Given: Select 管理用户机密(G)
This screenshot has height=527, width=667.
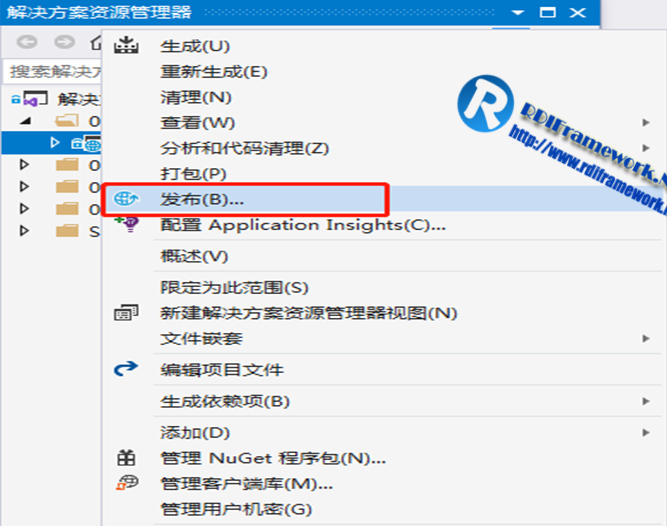Looking at the screenshot, I should pos(236,509).
